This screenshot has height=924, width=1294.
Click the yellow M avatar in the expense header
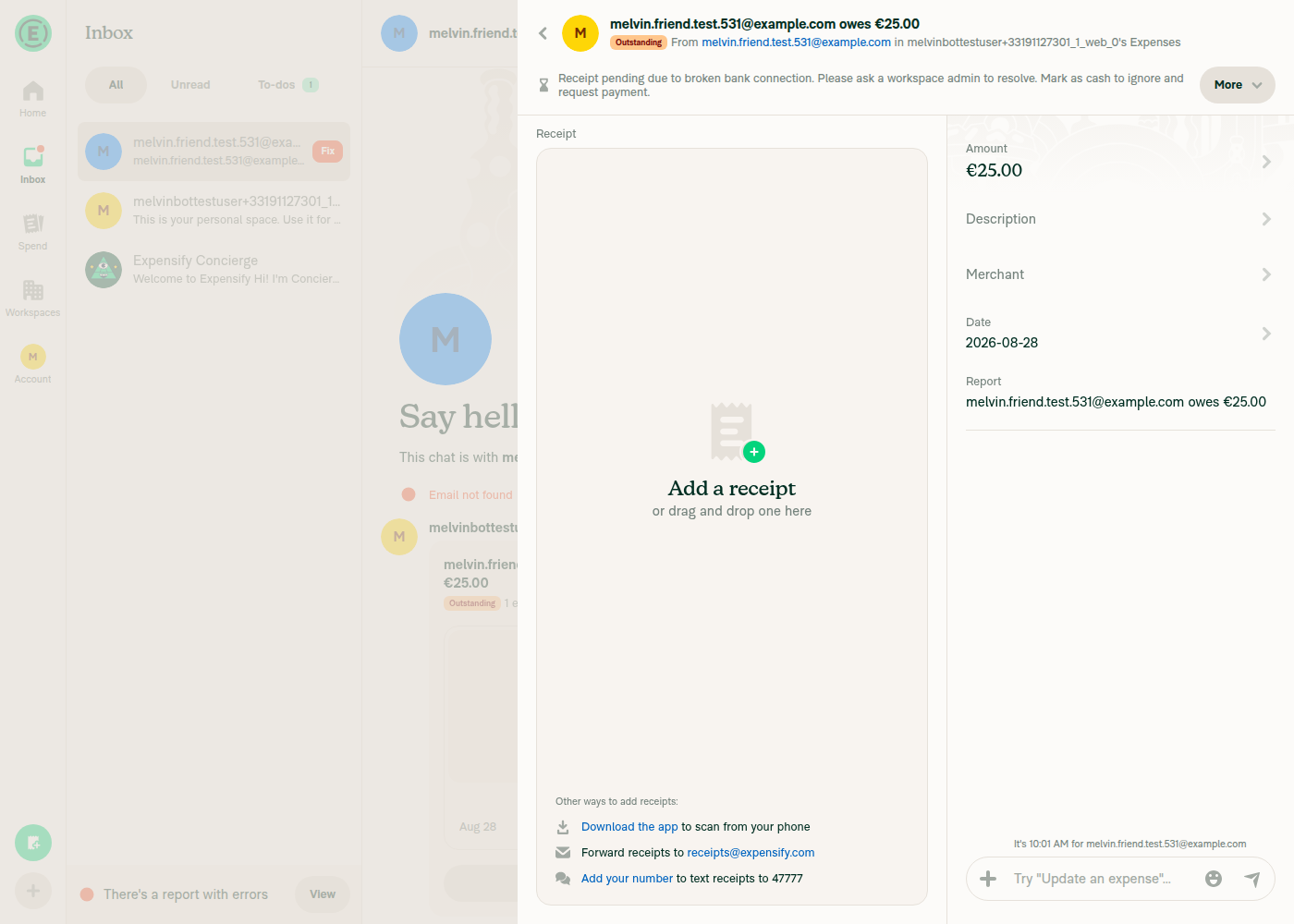(x=580, y=33)
